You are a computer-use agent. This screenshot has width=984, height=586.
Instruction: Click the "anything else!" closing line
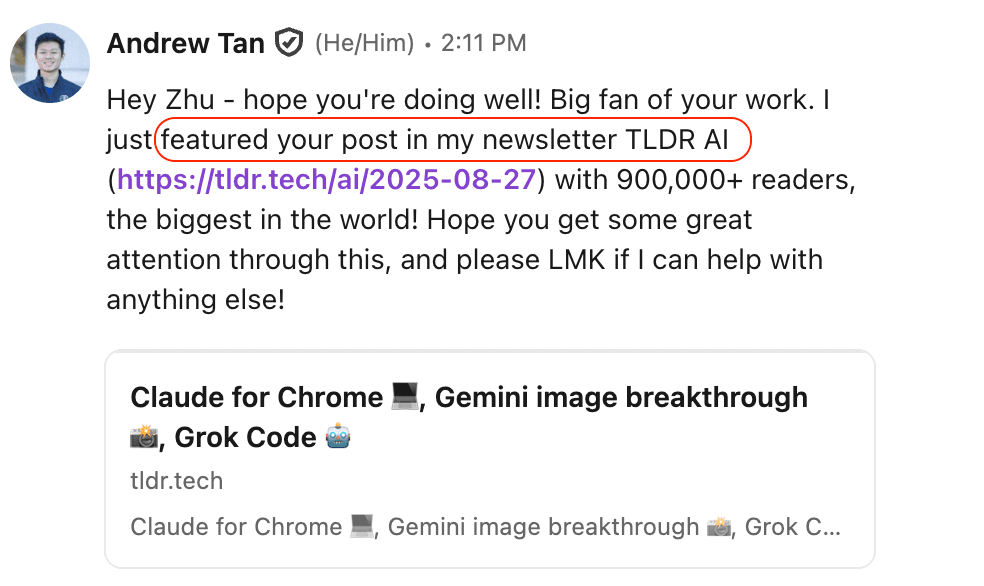[196, 299]
